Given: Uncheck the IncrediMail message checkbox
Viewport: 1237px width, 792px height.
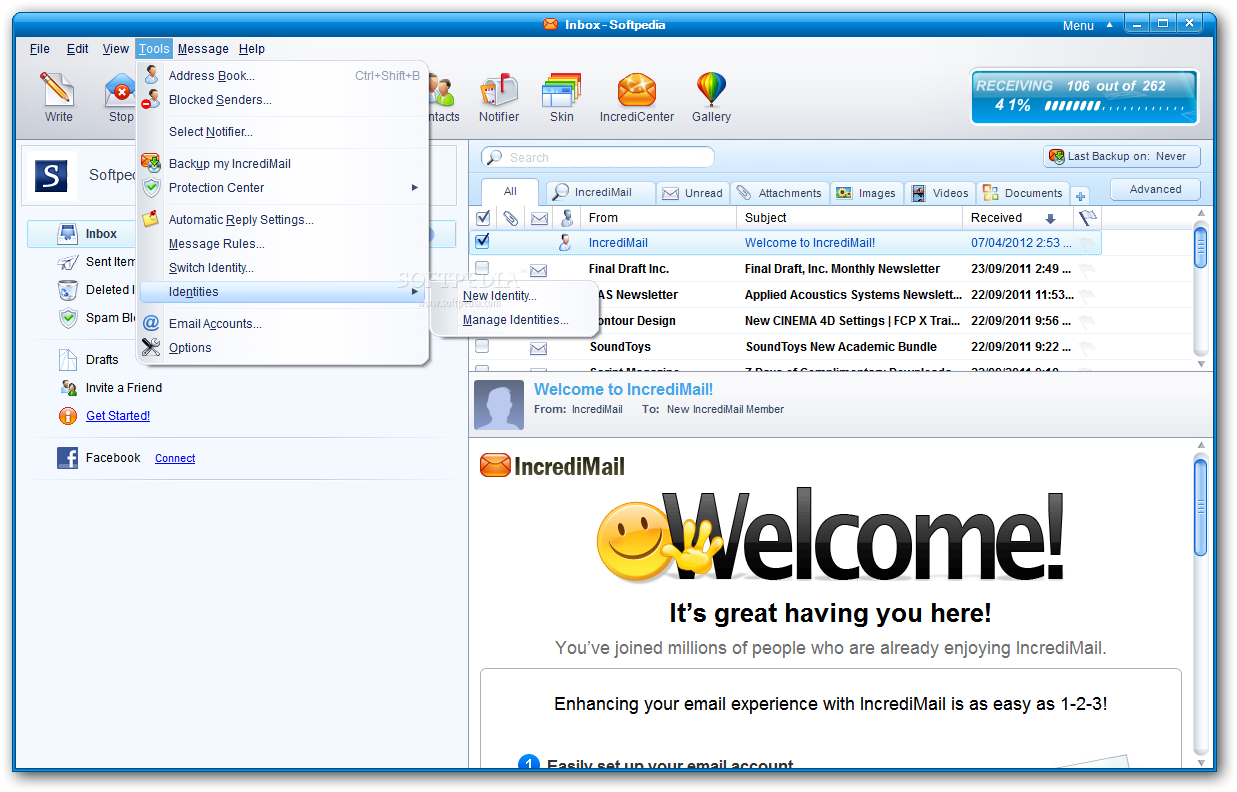Looking at the screenshot, I should click(482, 241).
